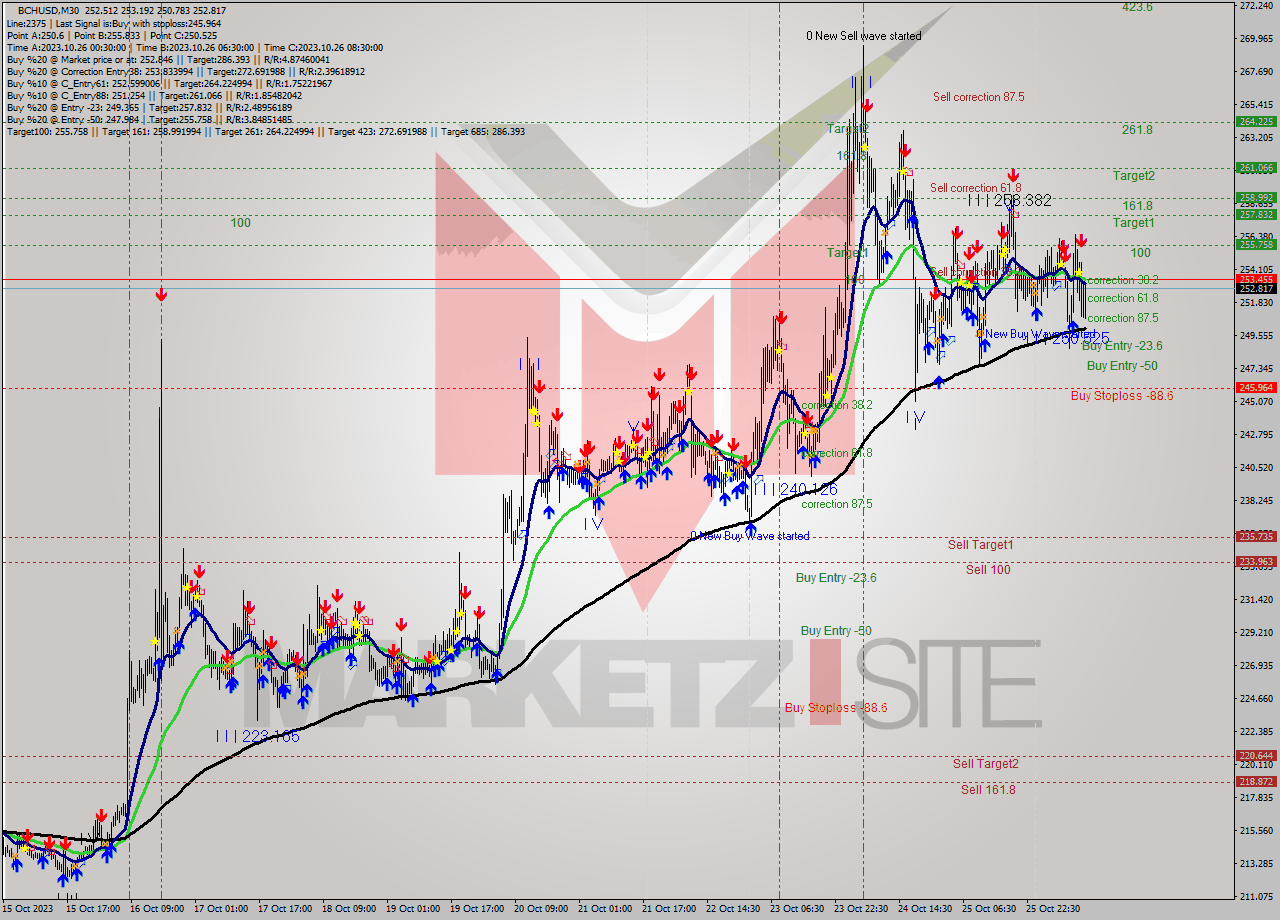Click the '0 New Sell wave started' label
Screen dimensions: 1280x920
(x=864, y=36)
